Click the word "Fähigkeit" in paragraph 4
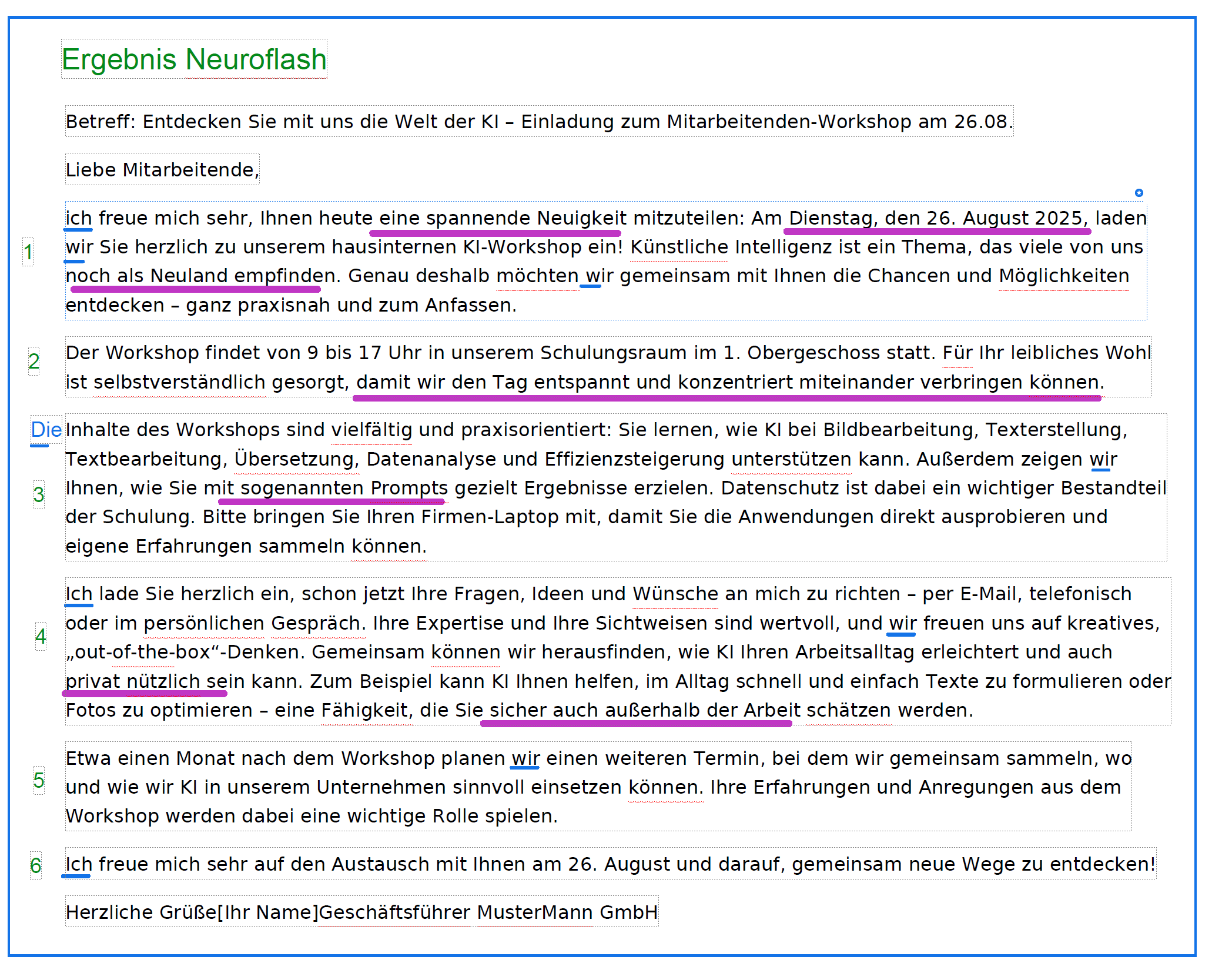 364,710
